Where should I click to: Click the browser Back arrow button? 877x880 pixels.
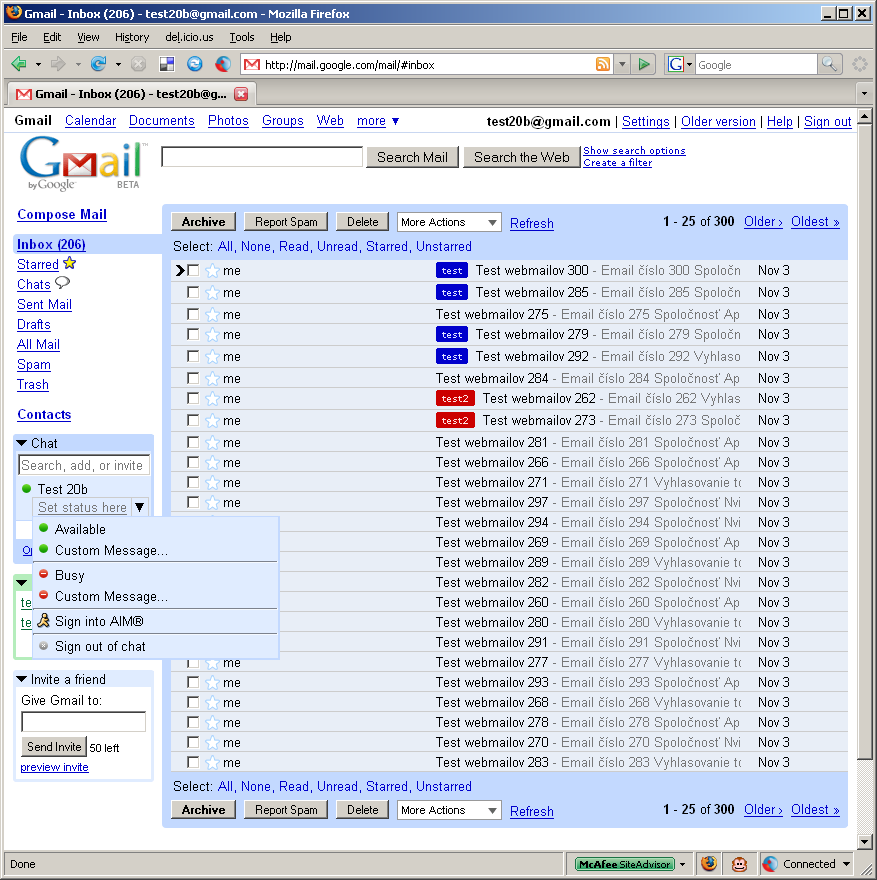click(19, 65)
